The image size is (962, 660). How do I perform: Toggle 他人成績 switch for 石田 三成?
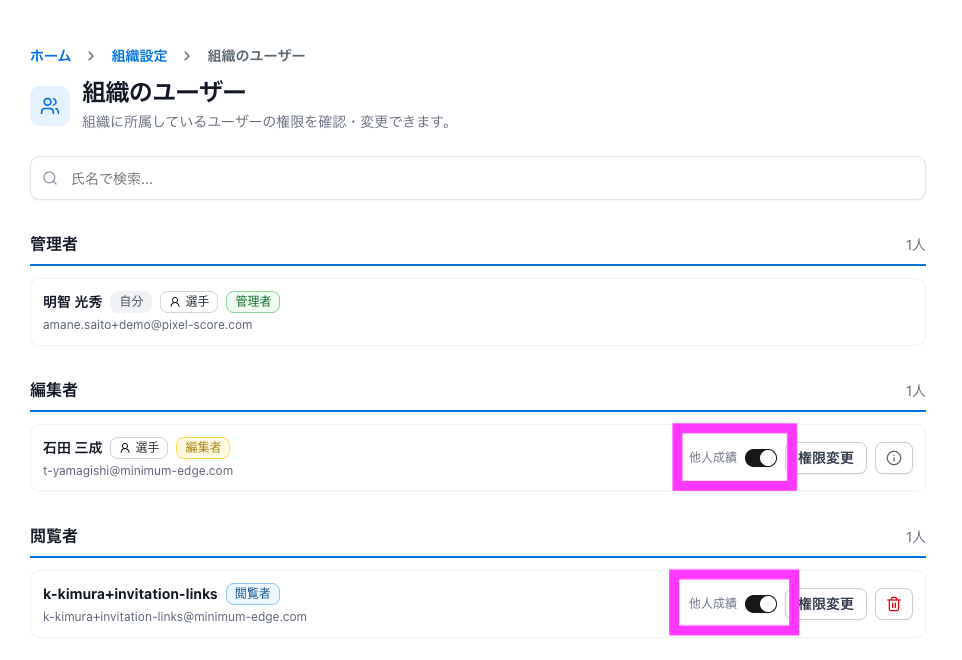click(761, 458)
